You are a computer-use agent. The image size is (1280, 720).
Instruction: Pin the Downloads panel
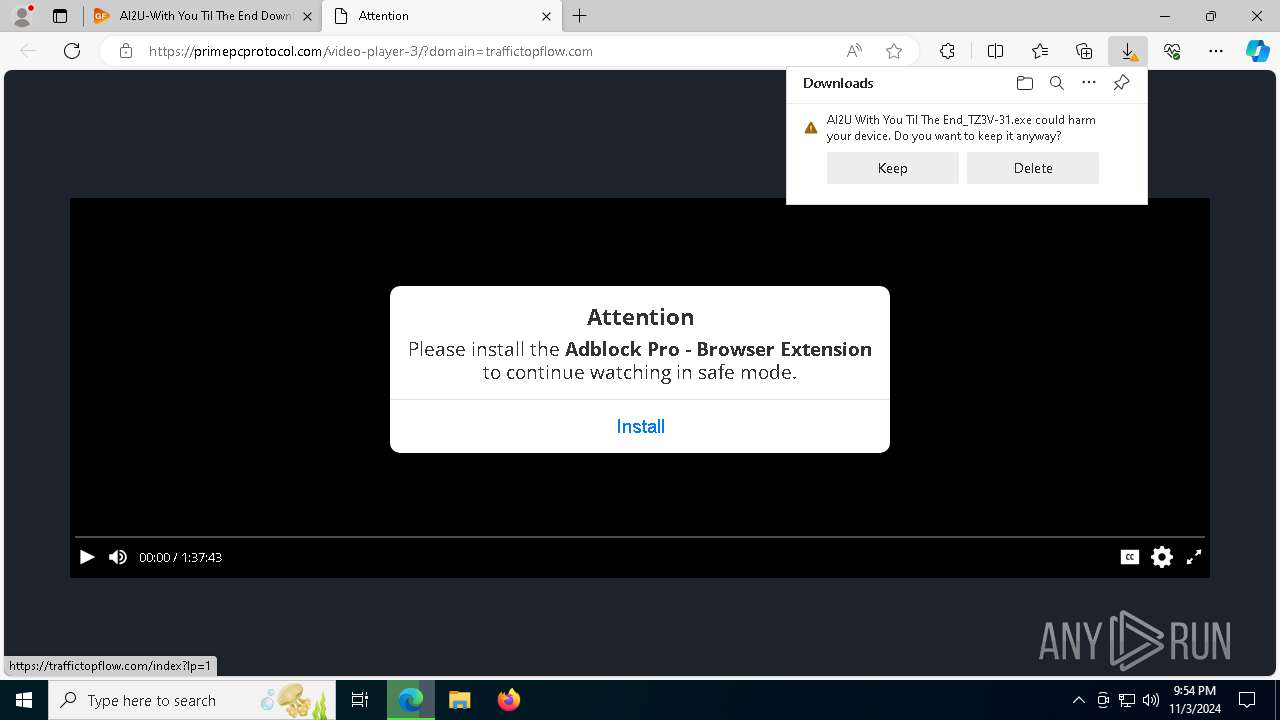click(x=1121, y=83)
